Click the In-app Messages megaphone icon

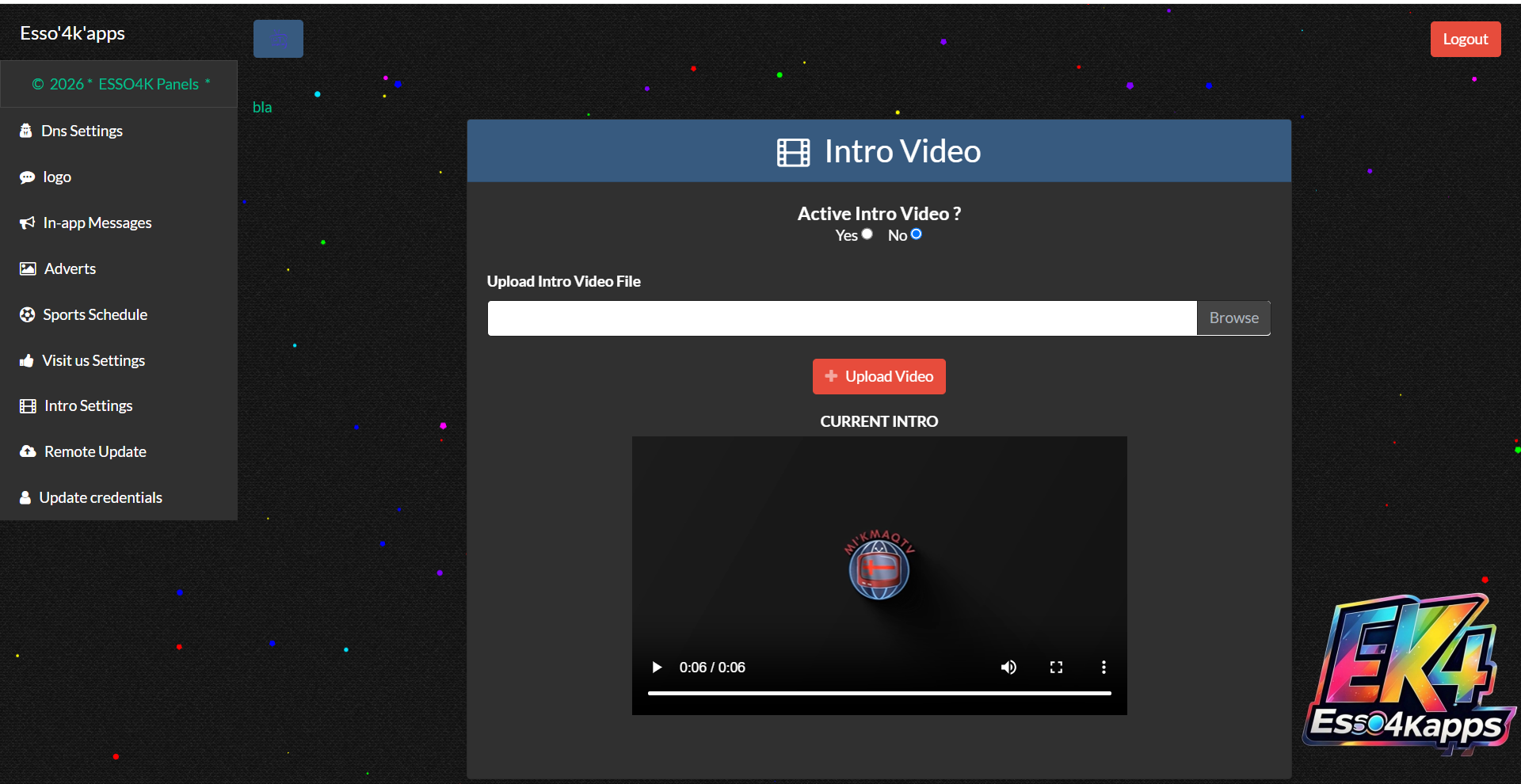point(27,223)
